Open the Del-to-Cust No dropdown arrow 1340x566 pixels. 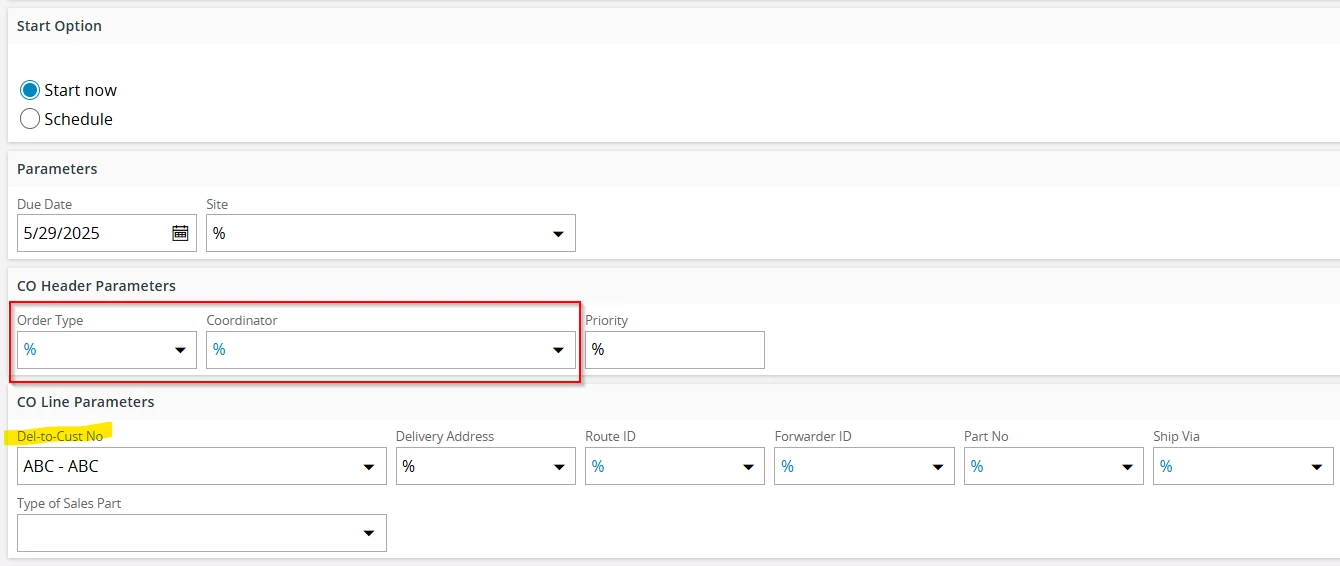pyautogui.click(x=369, y=467)
